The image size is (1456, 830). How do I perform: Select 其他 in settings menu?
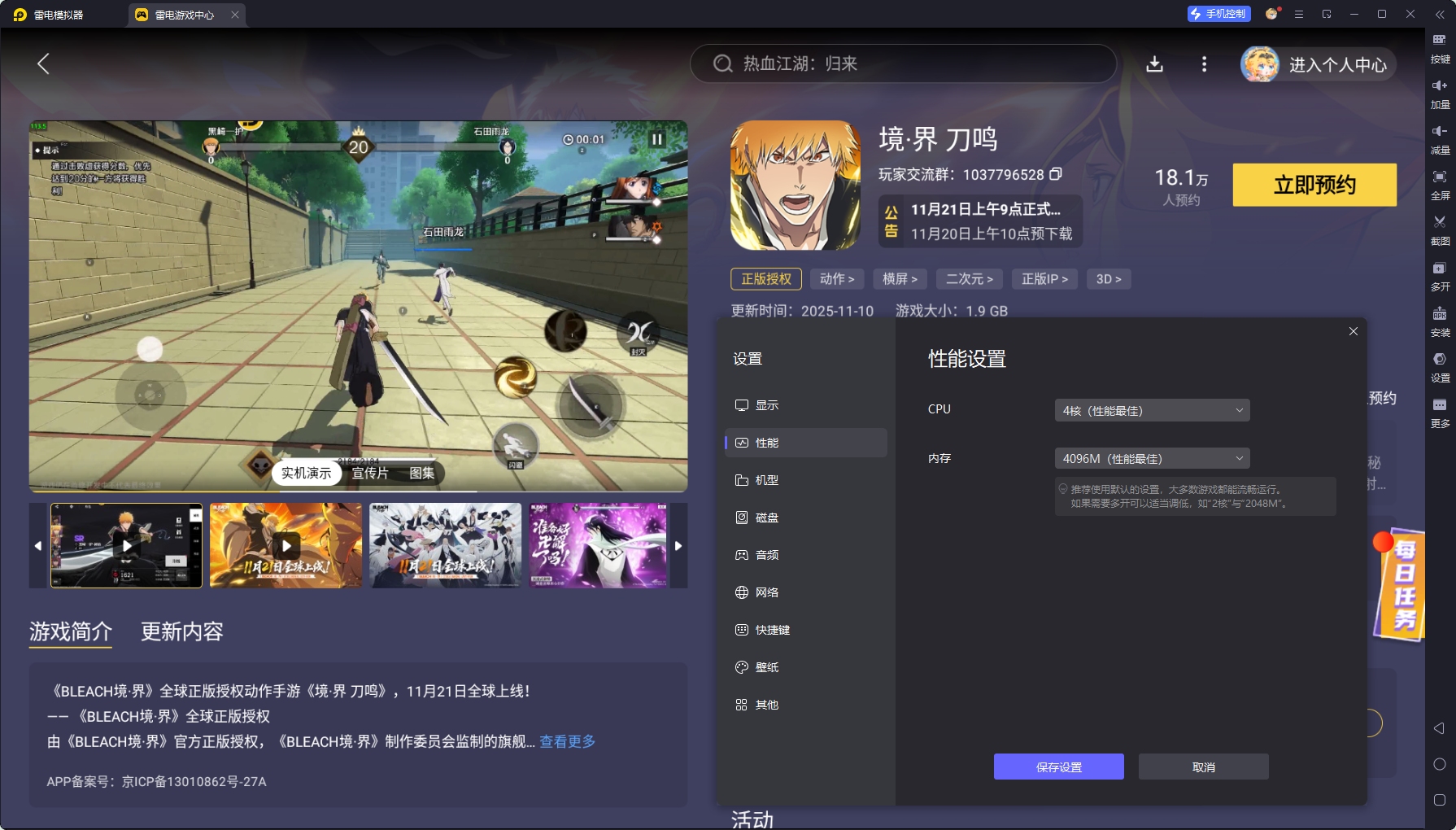tap(806, 705)
